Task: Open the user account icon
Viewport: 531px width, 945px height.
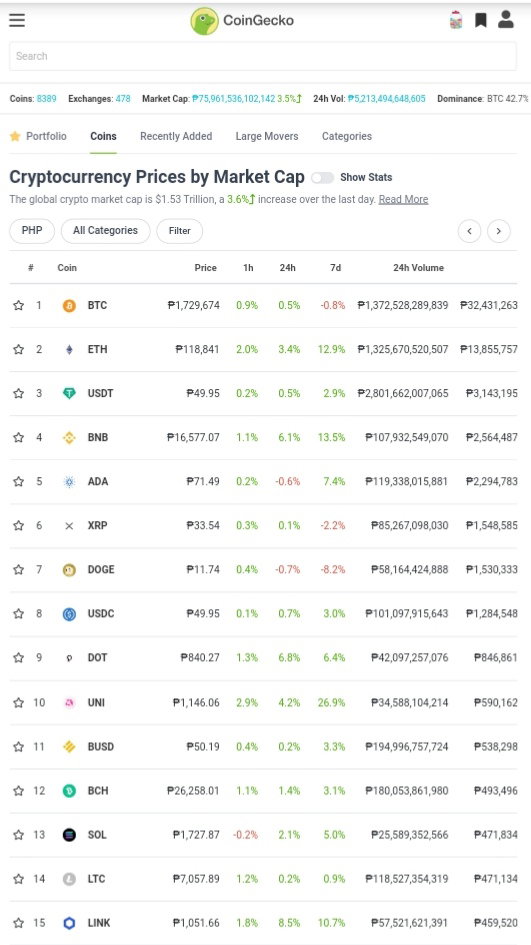Action: (506, 19)
